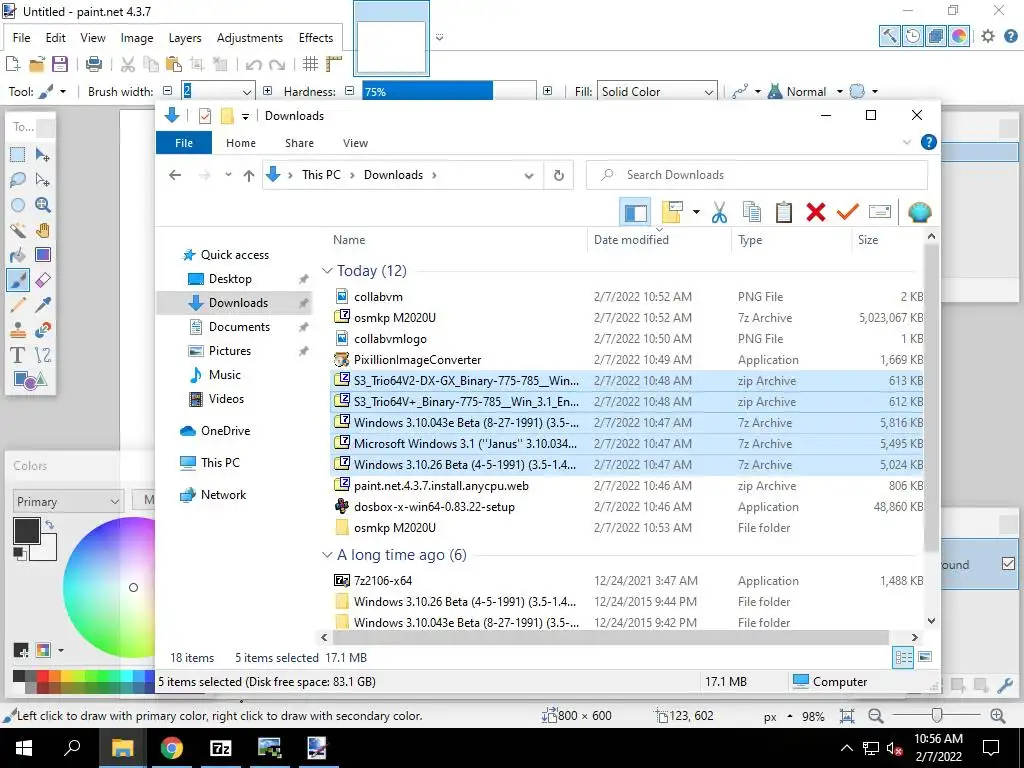This screenshot has width=1024, height=768.
Task: Open paint.net Settings gear icon
Action: (x=987, y=36)
